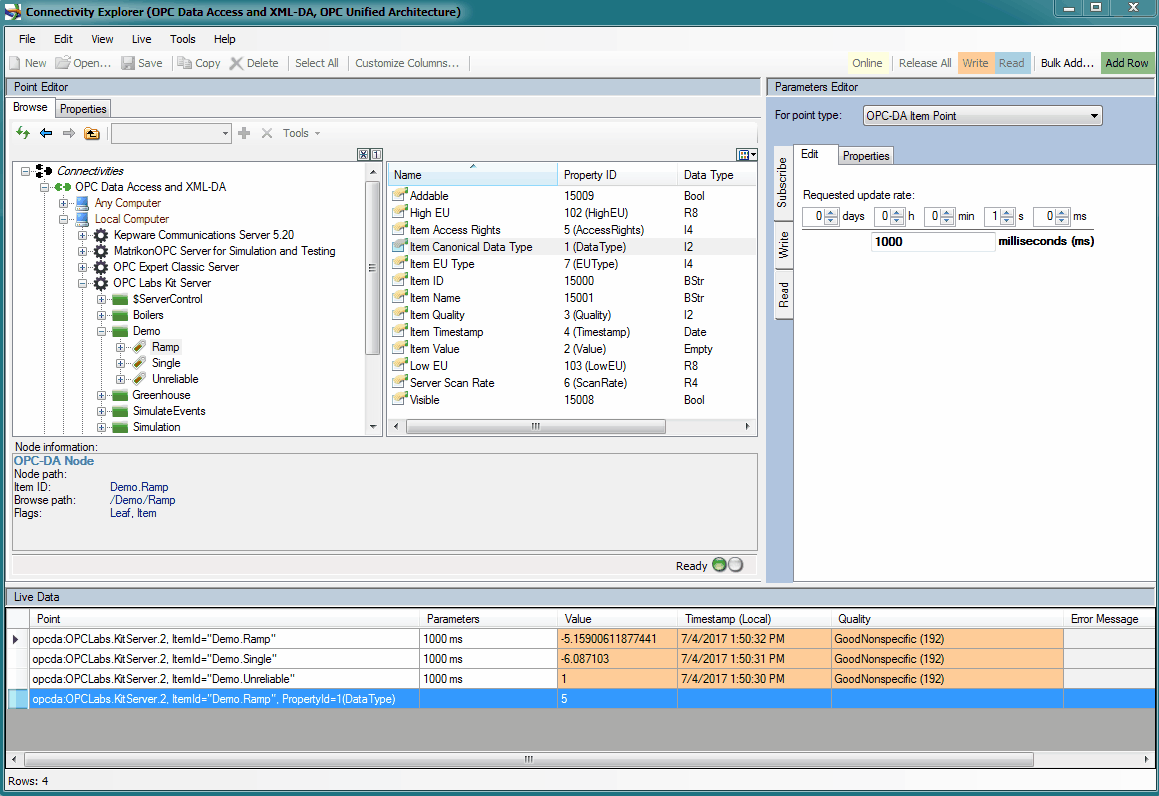Click the Kepware Communications Server gear icon

pyautogui.click(x=101, y=235)
